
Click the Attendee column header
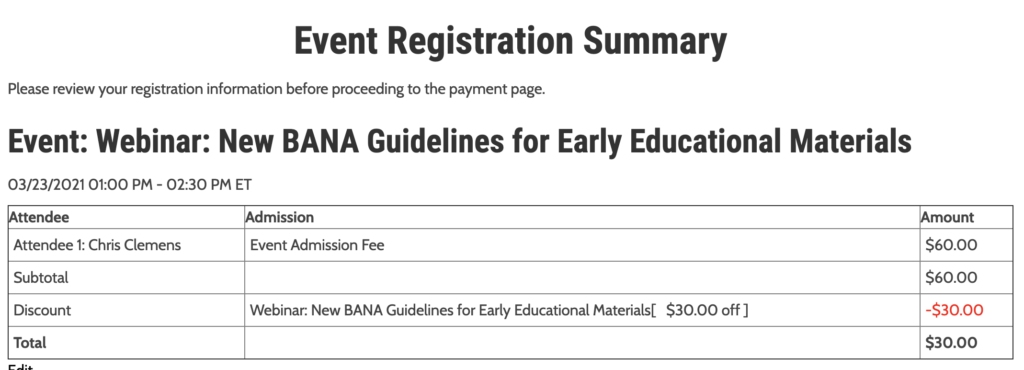coord(39,217)
